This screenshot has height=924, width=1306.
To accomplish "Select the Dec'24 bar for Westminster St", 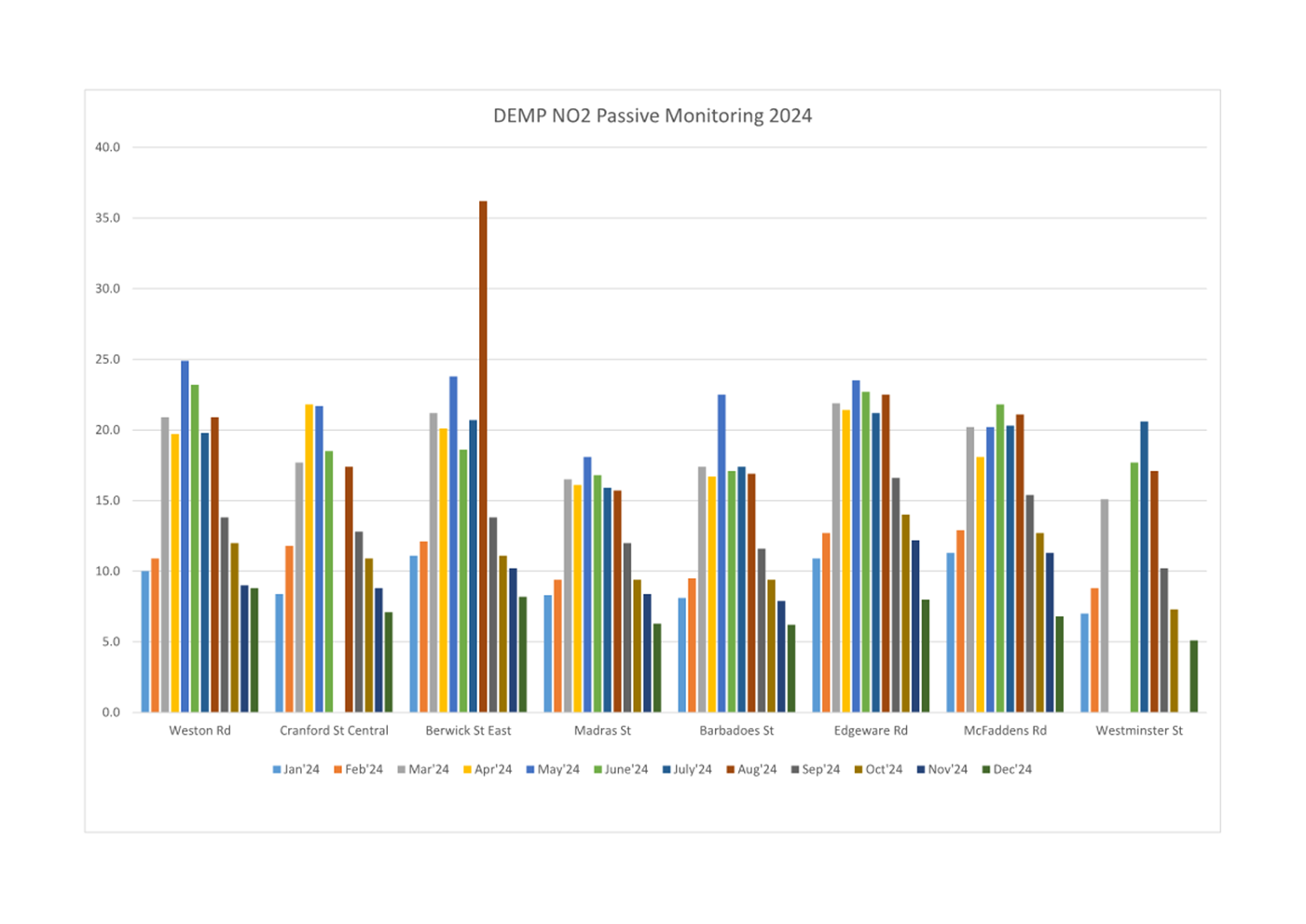I will click(x=1193, y=677).
